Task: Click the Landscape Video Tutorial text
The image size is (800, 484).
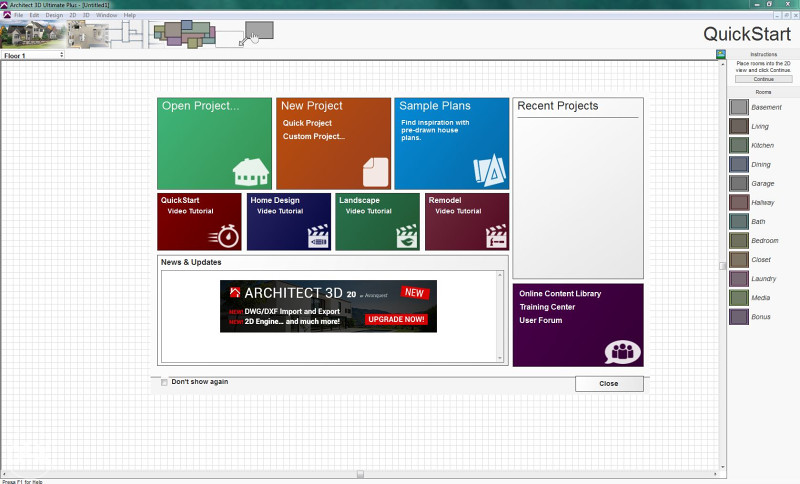Action: click(x=368, y=211)
